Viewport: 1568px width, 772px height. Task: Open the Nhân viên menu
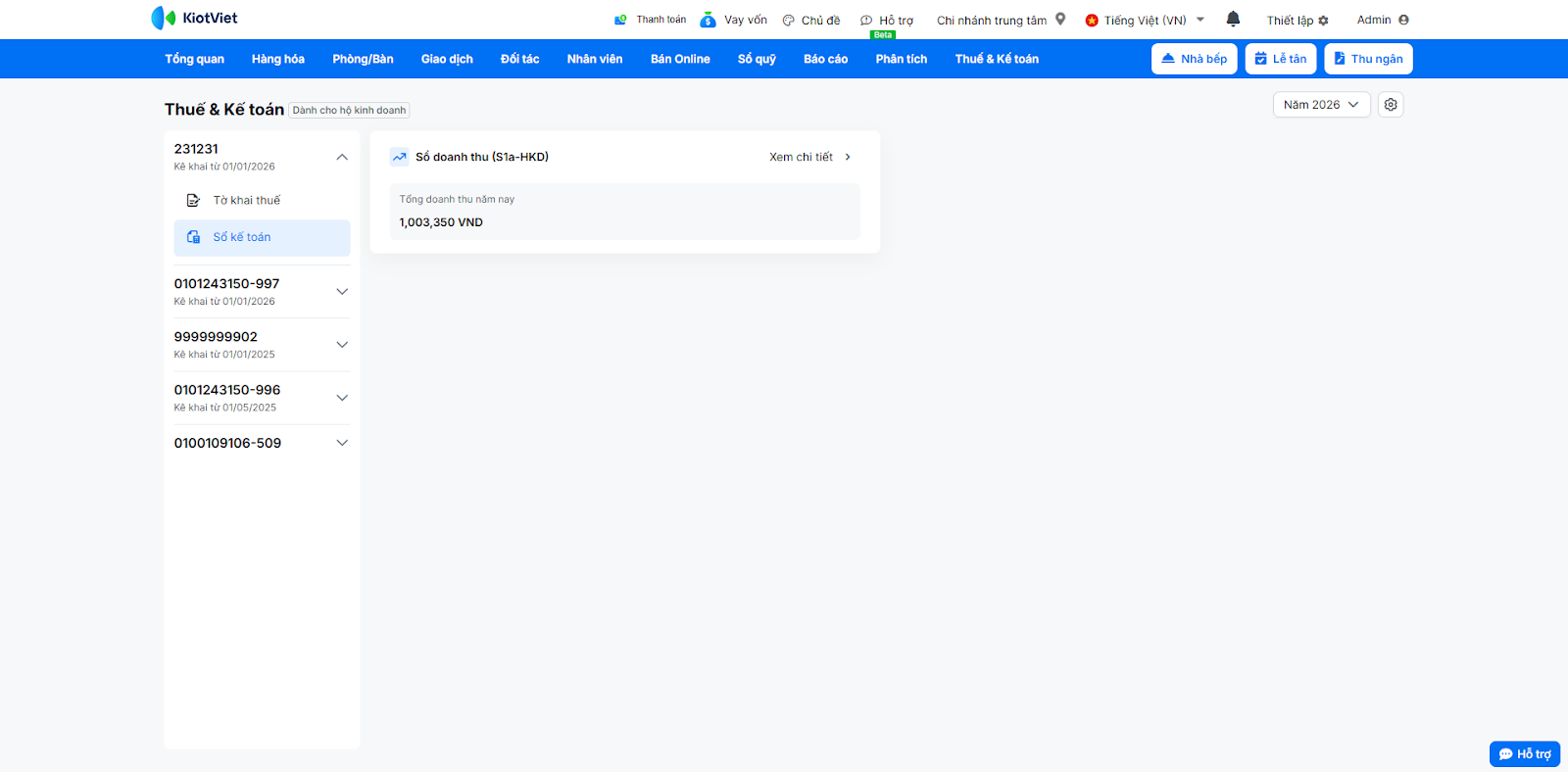coord(595,59)
